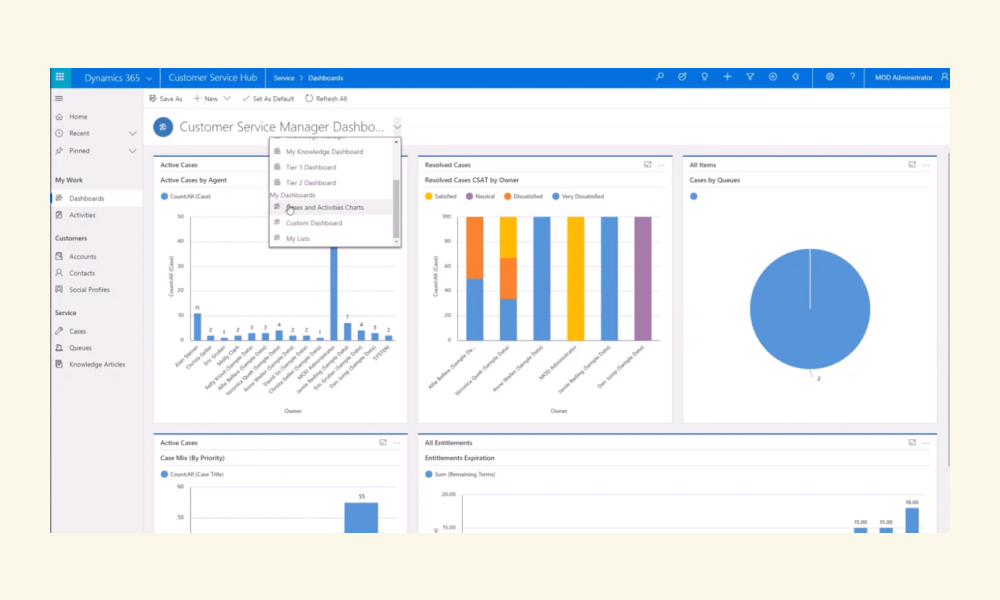Click dashboard list scroll up arrow
This screenshot has width=1000, height=600.
tap(396, 142)
